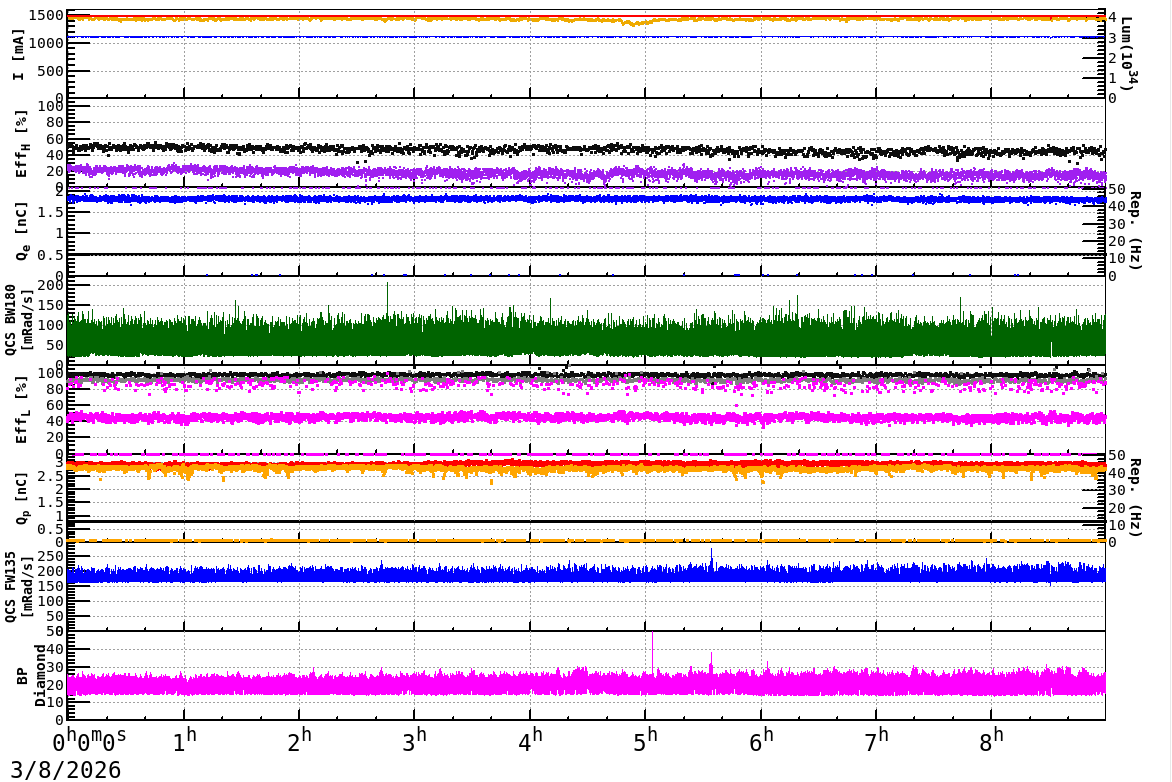Image resolution: width=1172 pixels, height=782 pixels.
Task: Click the '2h' time axis label
Action: pyautogui.click(x=299, y=741)
